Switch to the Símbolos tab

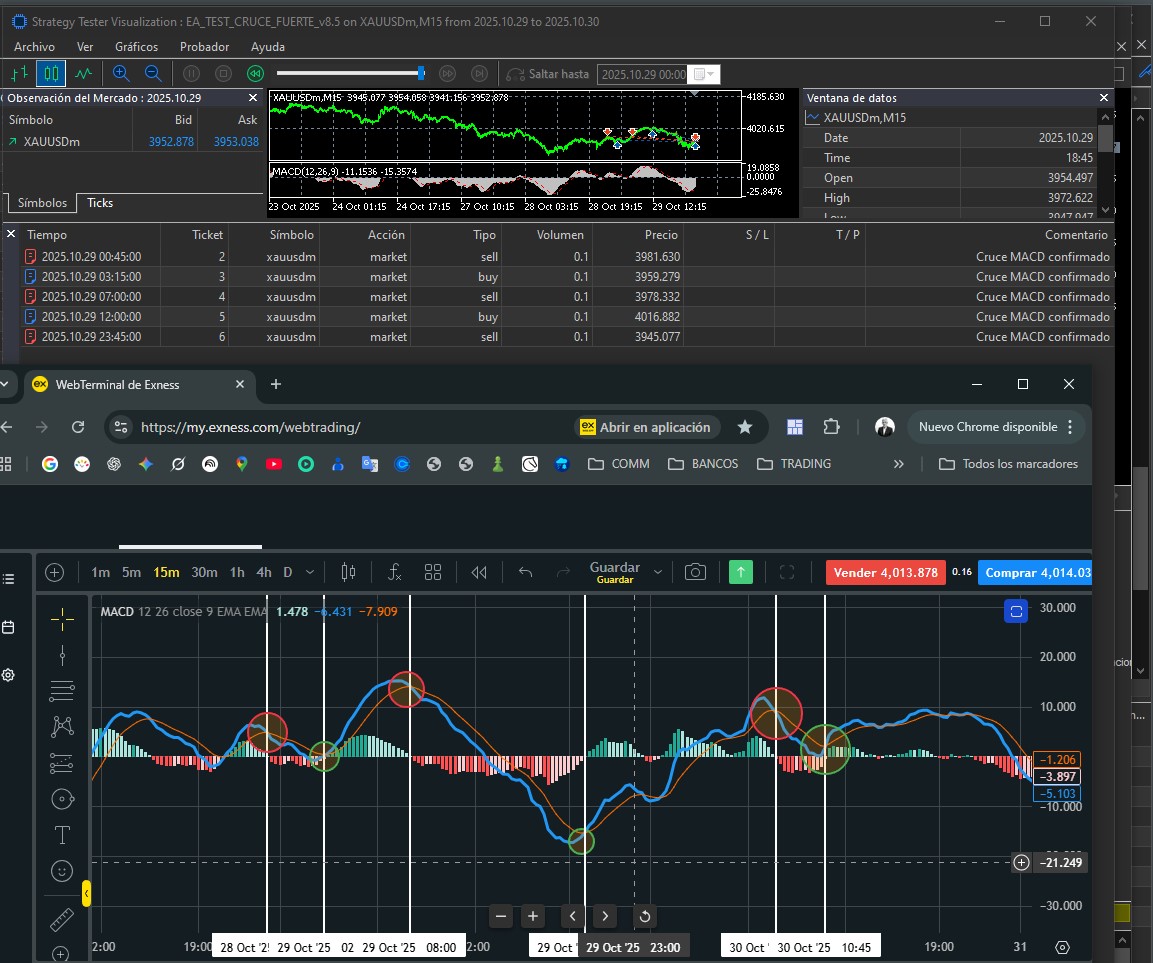42,203
